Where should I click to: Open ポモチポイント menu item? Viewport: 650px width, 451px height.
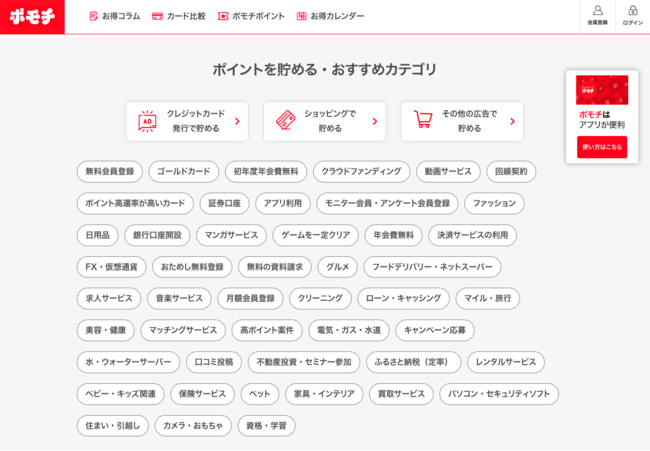251,16
